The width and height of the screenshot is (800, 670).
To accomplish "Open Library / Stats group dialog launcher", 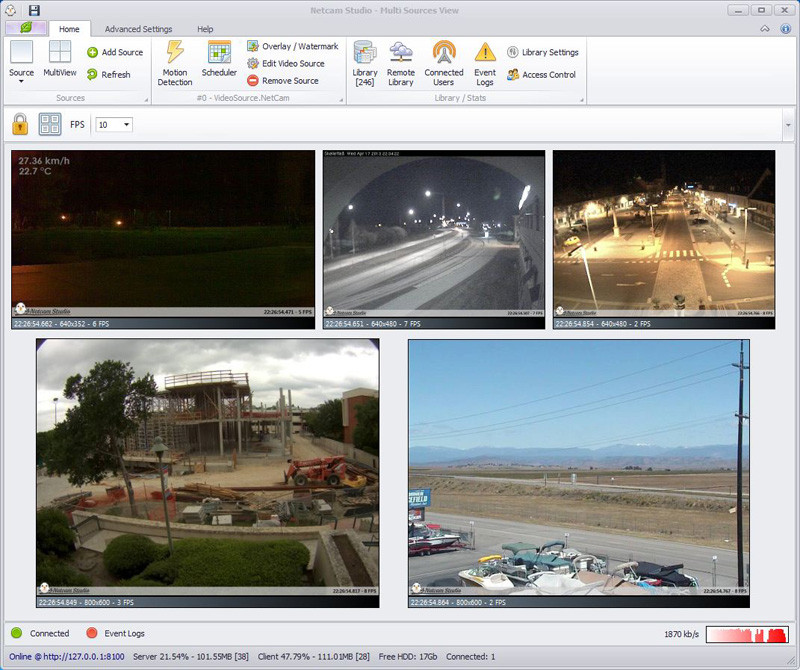I will tap(582, 100).
